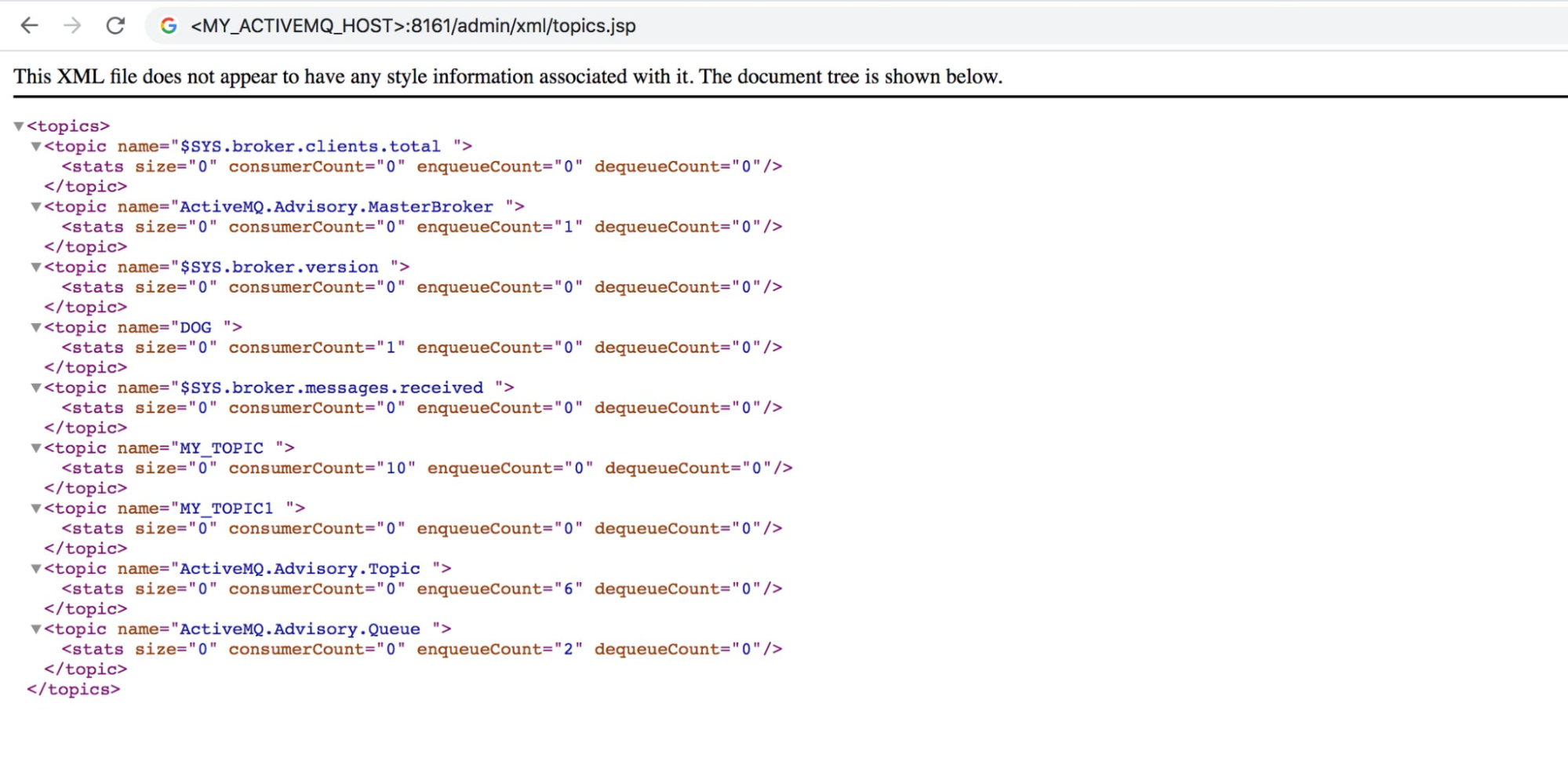Screen dimensions: 1568x762
Task: Collapse the ActiveMQ.Advisory.Queue node
Action: [36, 629]
